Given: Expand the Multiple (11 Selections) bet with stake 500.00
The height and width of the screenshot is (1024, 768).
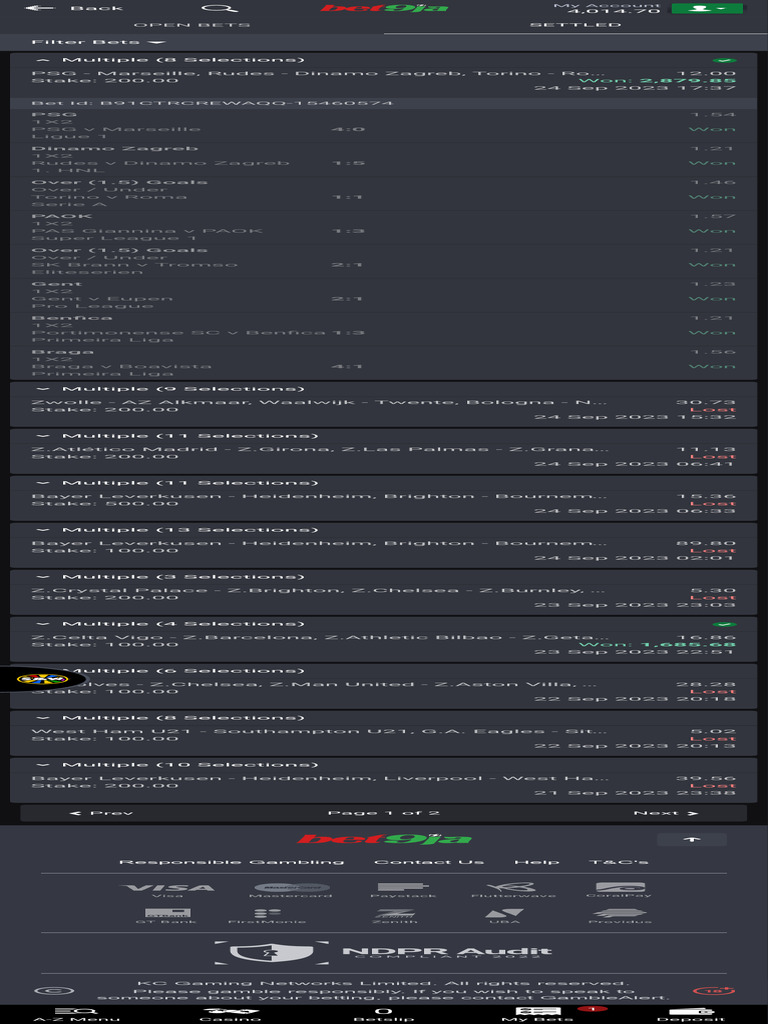Looking at the screenshot, I should 43,483.
